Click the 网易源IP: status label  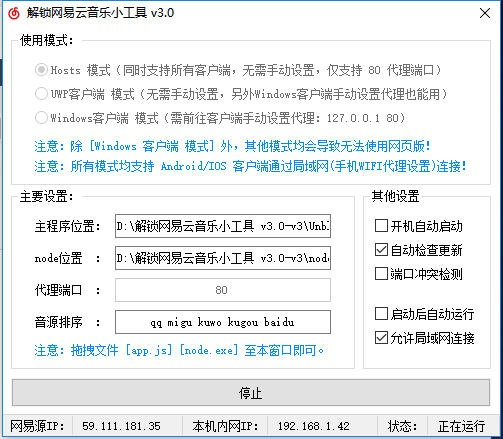(37, 426)
